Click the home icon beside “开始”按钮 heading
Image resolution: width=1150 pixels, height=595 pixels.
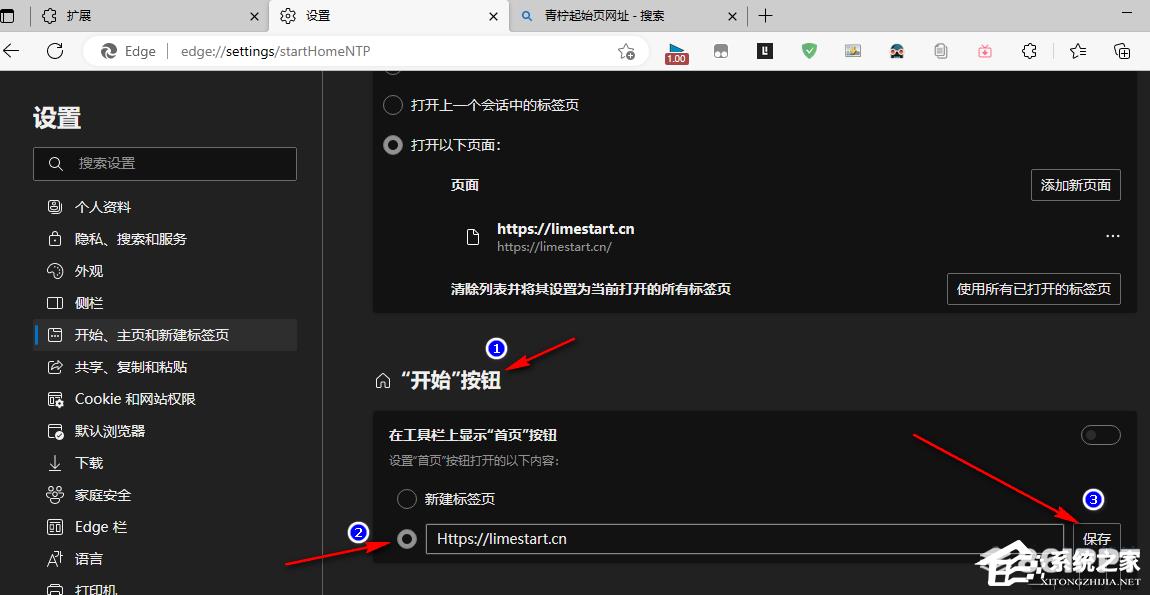tap(383, 382)
